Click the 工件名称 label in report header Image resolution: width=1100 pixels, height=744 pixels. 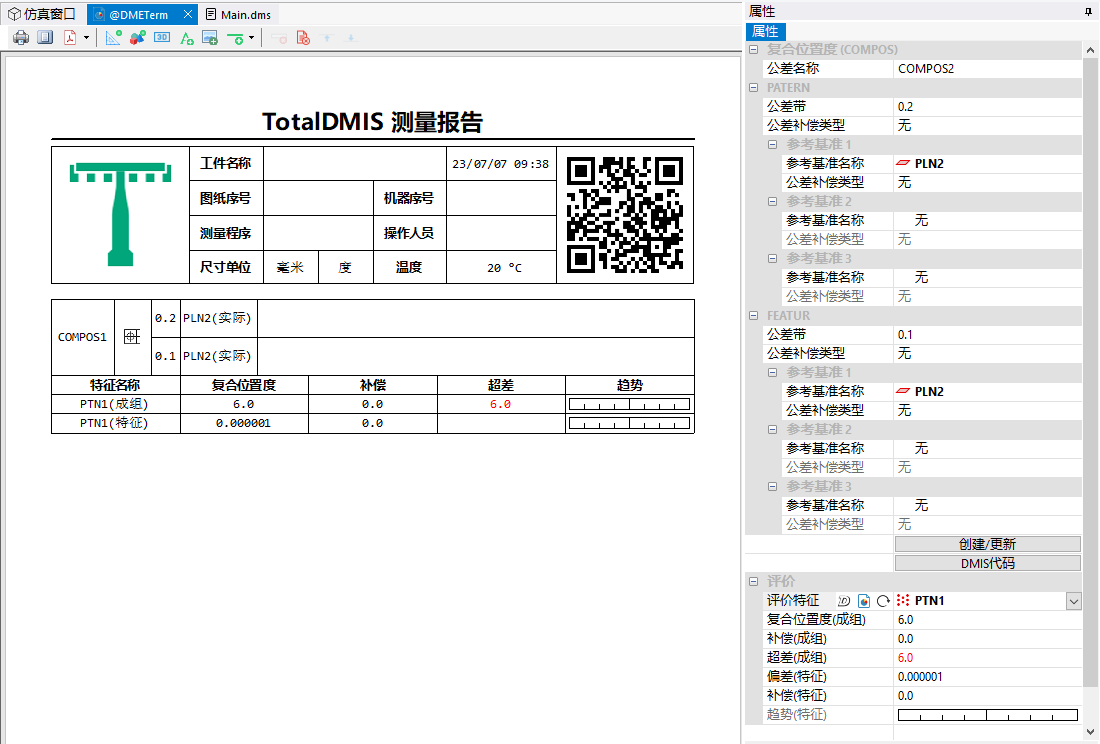[x=226, y=163]
